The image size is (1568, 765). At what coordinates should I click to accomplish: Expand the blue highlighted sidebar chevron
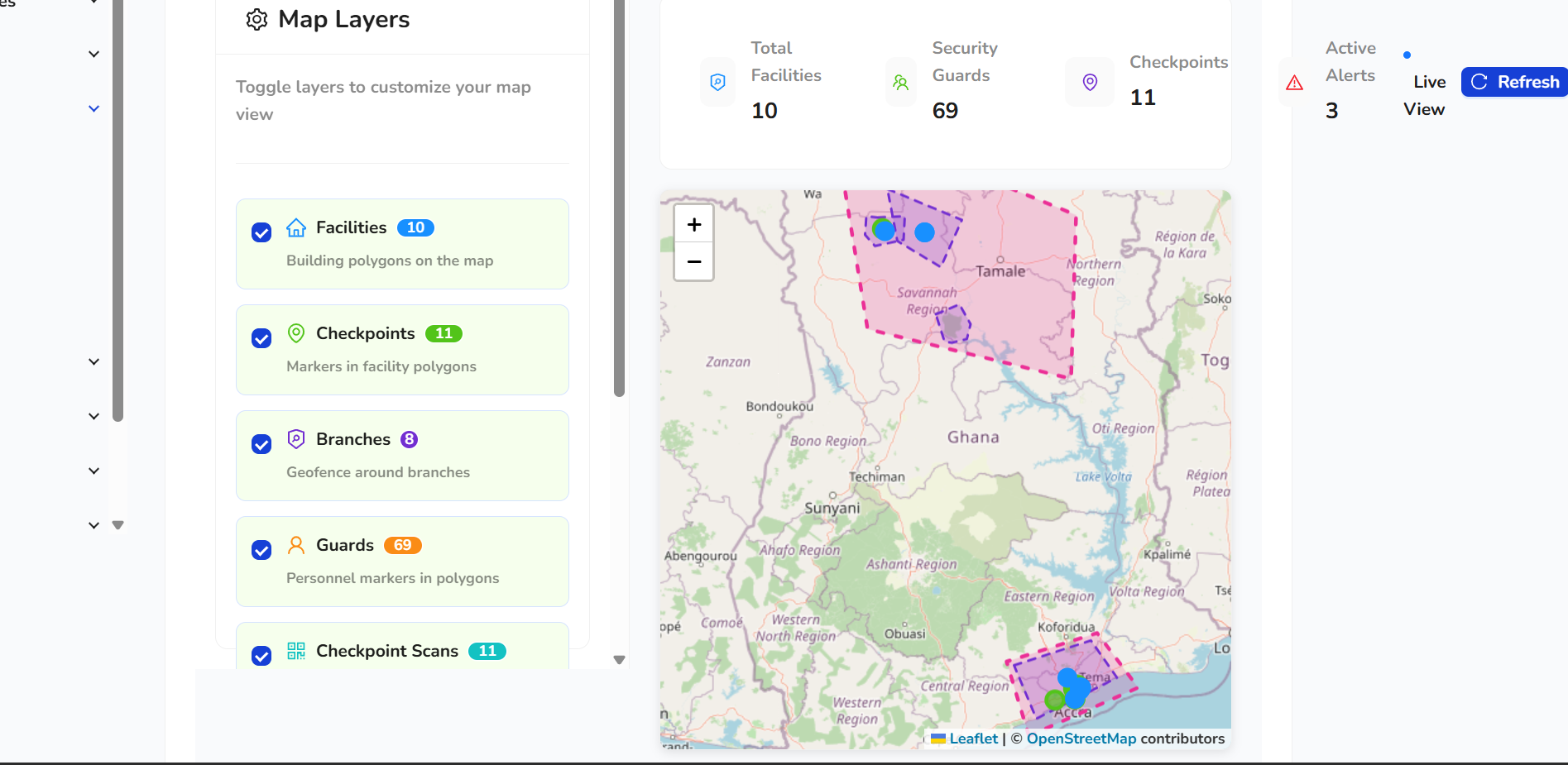click(x=94, y=108)
